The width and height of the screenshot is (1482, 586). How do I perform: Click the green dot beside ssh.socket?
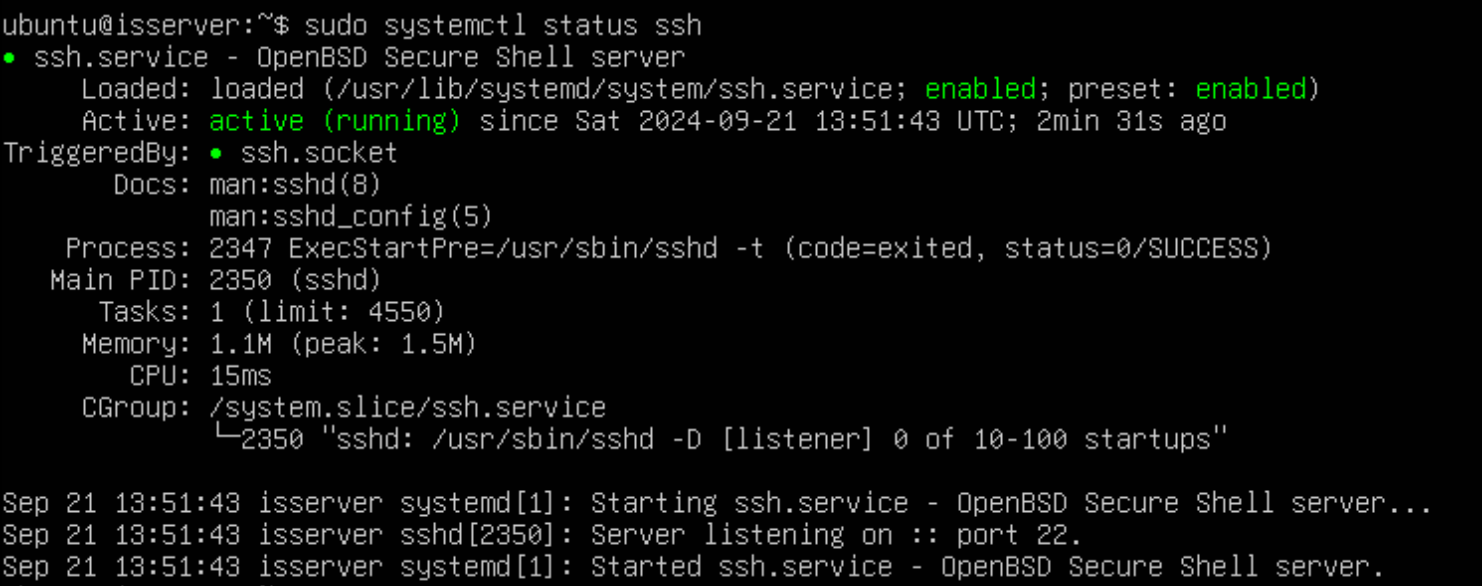[217, 153]
